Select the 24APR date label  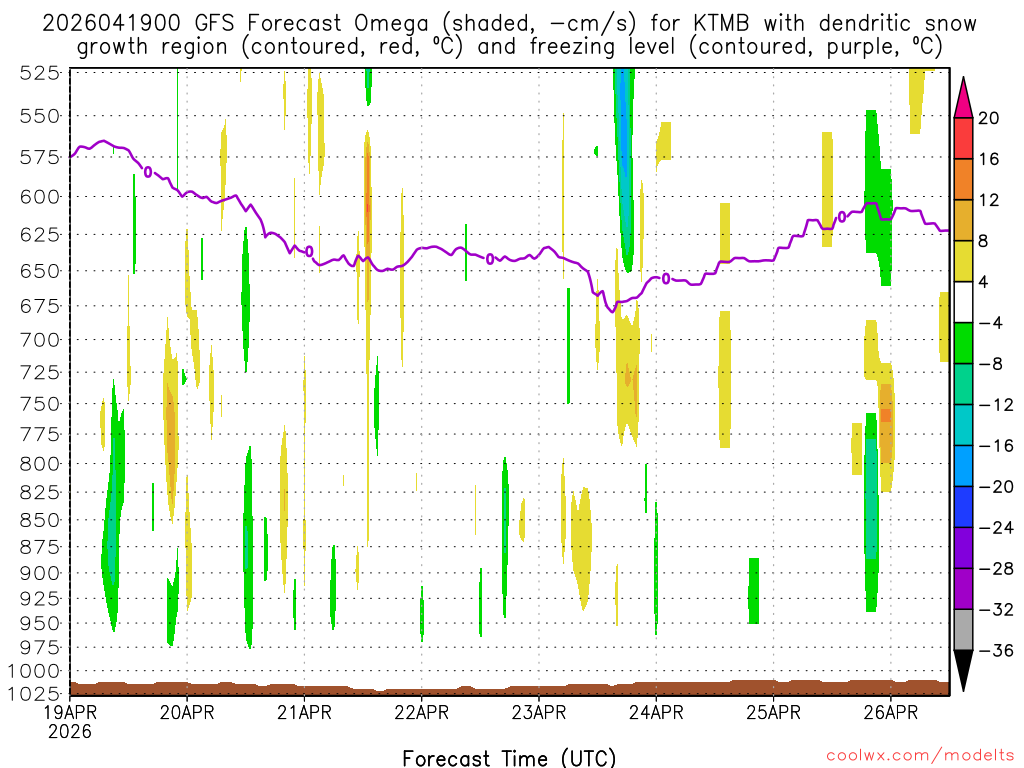tap(656, 712)
